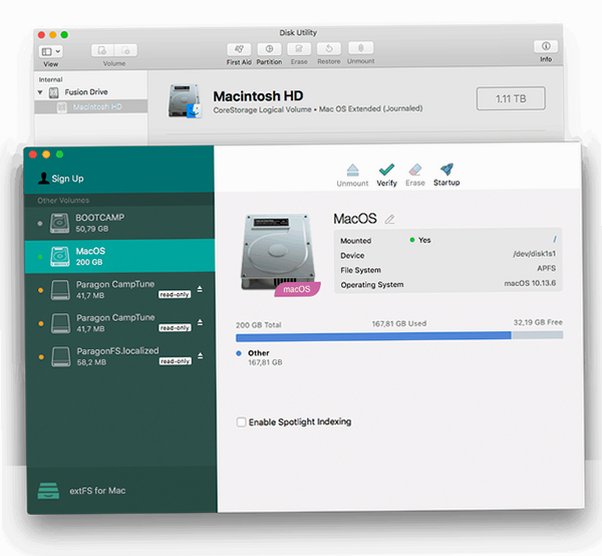The height and width of the screenshot is (556, 602).
Task: Click Erase icon in Disk Utility toolbar
Action: click(299, 49)
